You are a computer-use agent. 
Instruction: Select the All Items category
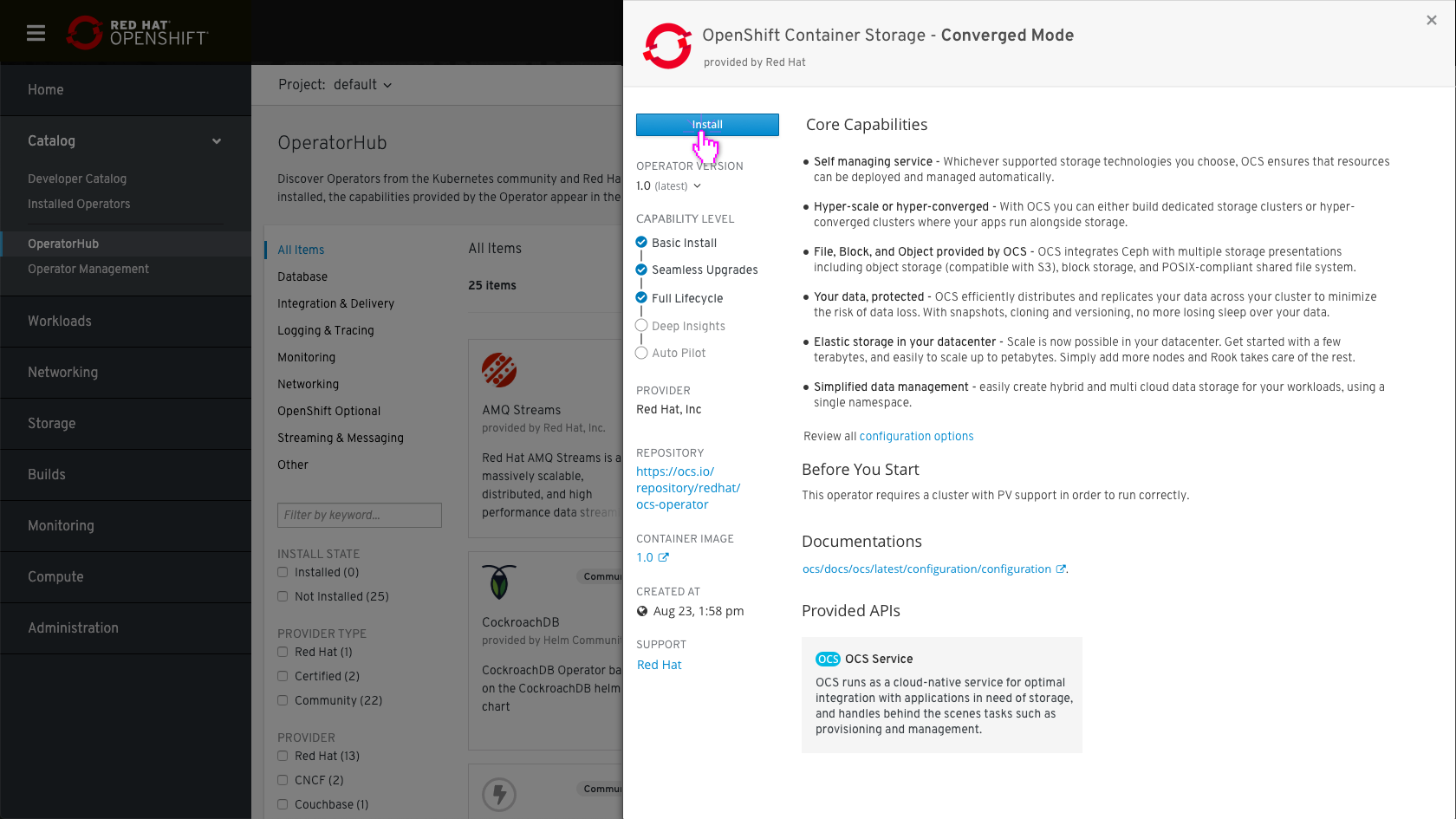click(301, 250)
